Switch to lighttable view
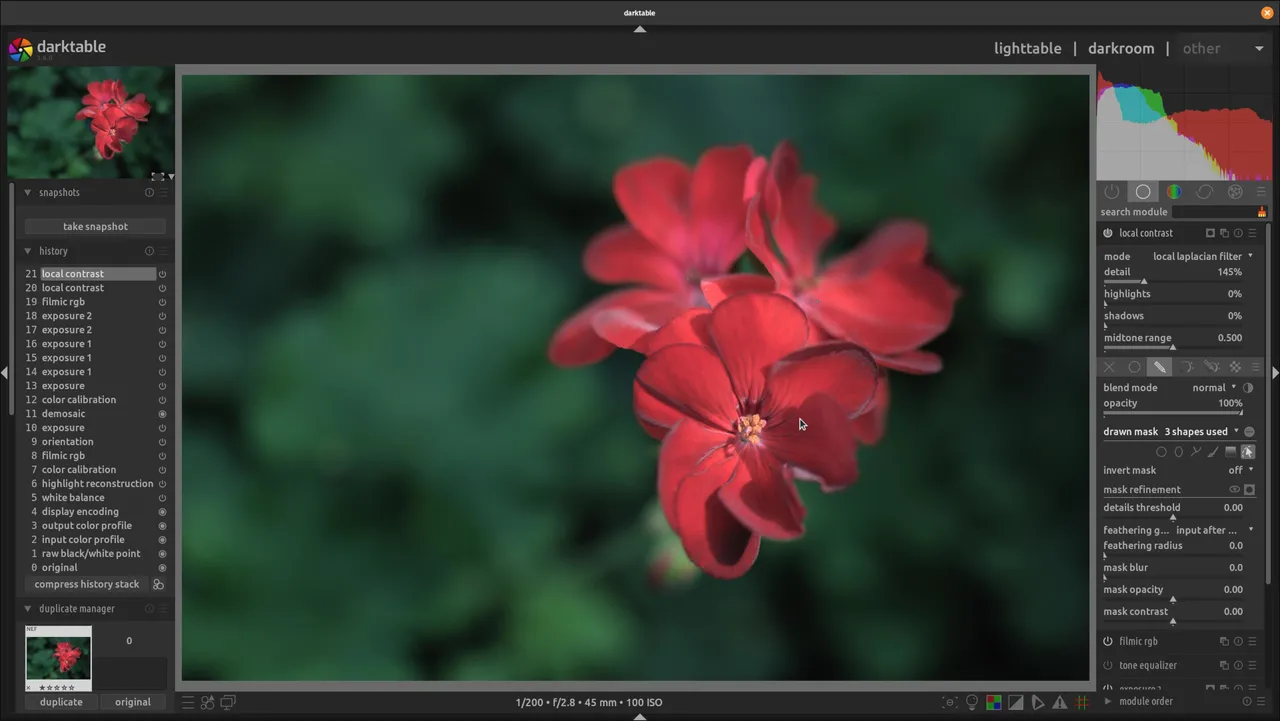1280x721 pixels. click(x=1027, y=48)
